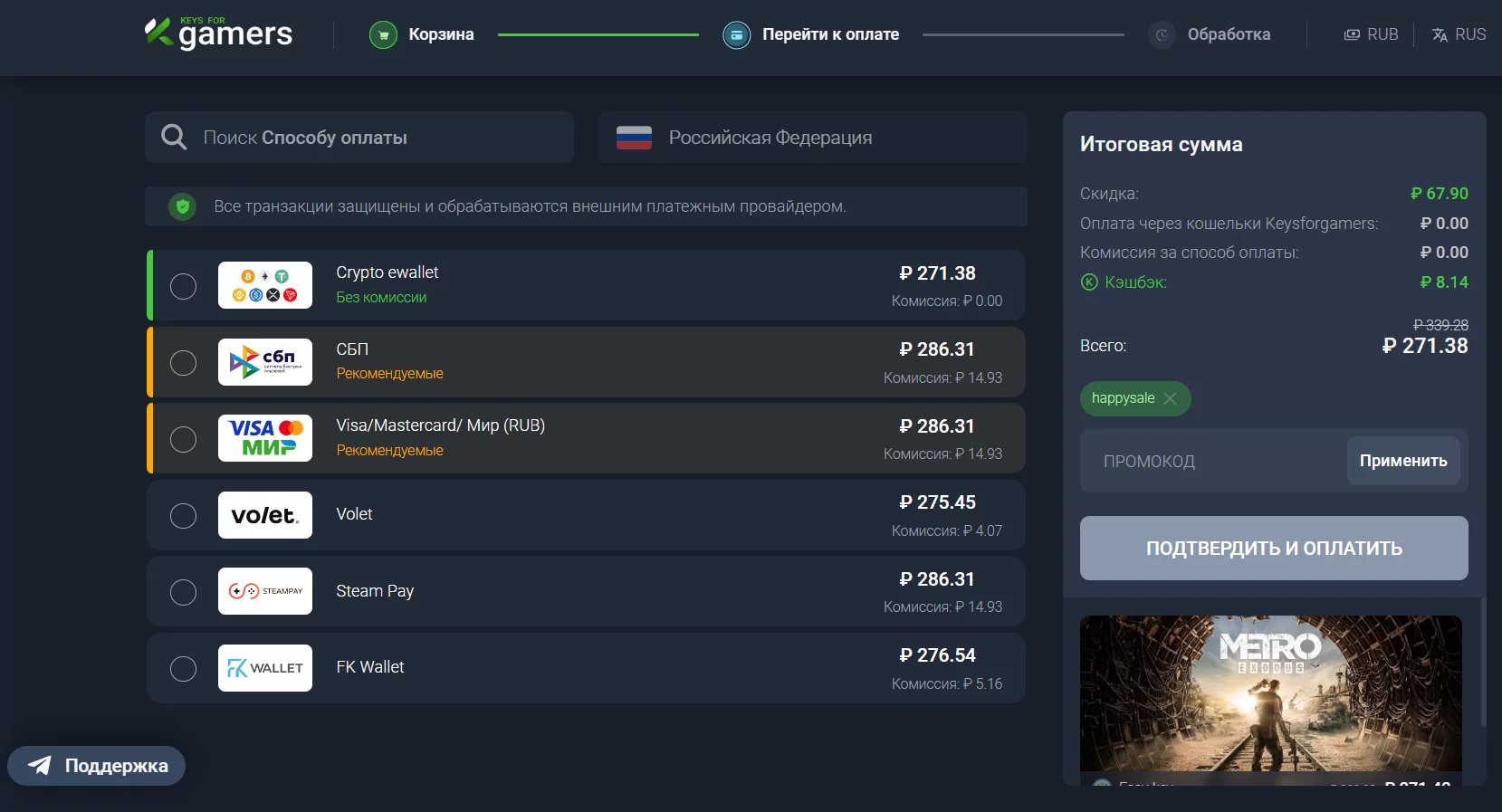The width and height of the screenshot is (1502, 812).
Task: Click the Кэшбэк link
Action: [1135, 282]
